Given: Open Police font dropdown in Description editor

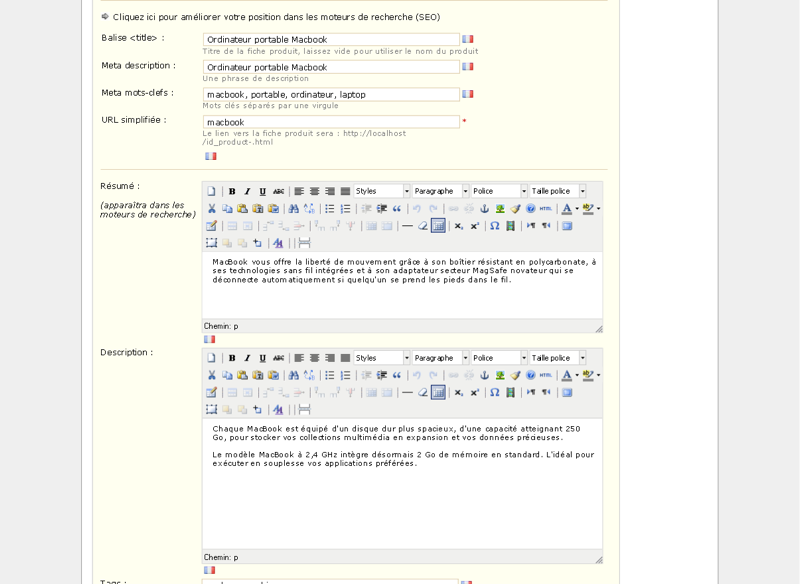Looking at the screenshot, I should pos(499,358).
